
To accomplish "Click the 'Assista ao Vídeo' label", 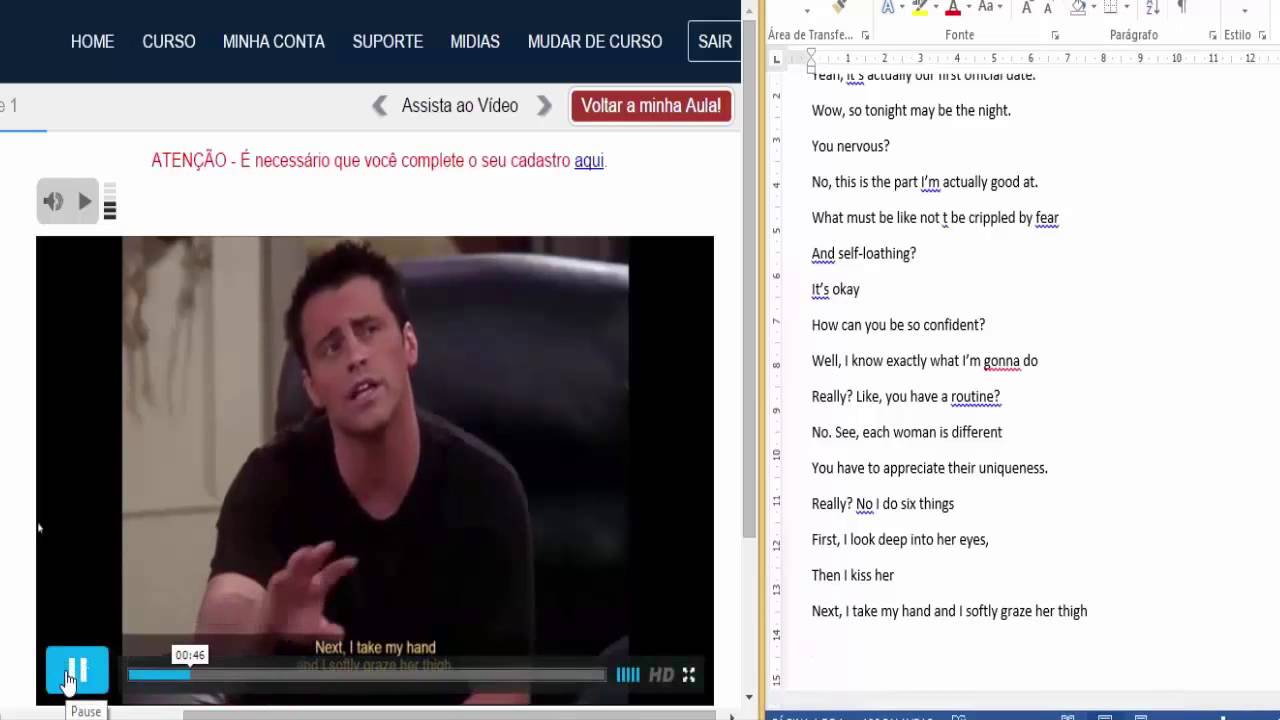I will pyautogui.click(x=460, y=106).
